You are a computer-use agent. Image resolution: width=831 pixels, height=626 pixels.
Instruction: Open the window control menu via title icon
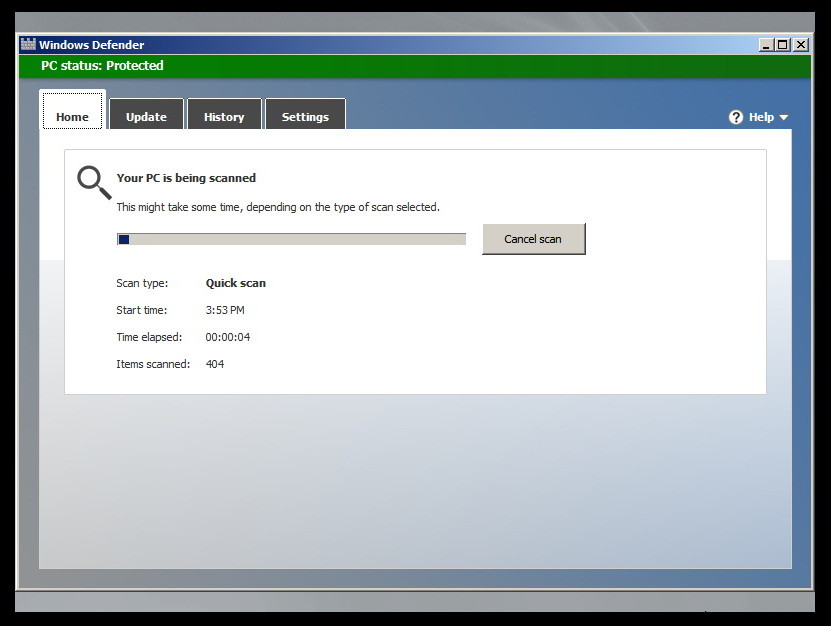point(28,44)
